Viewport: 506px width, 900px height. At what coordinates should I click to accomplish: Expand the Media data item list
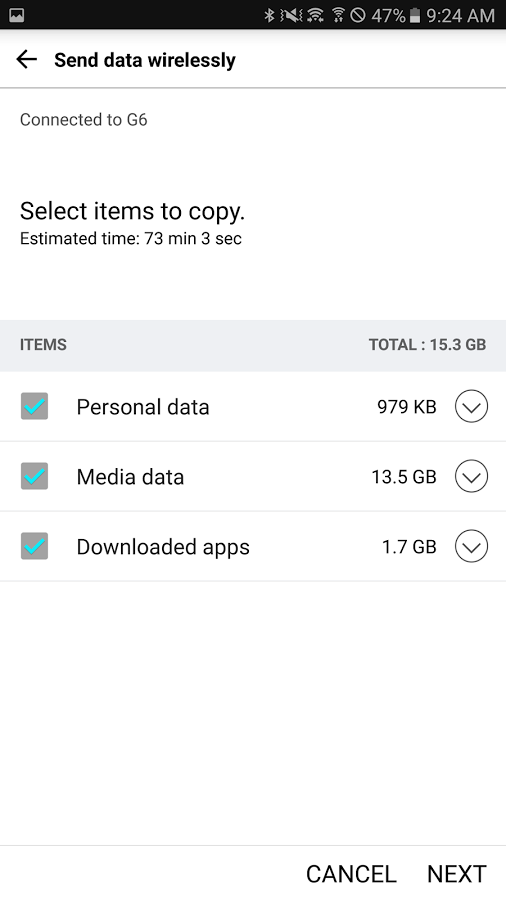pyautogui.click(x=472, y=476)
